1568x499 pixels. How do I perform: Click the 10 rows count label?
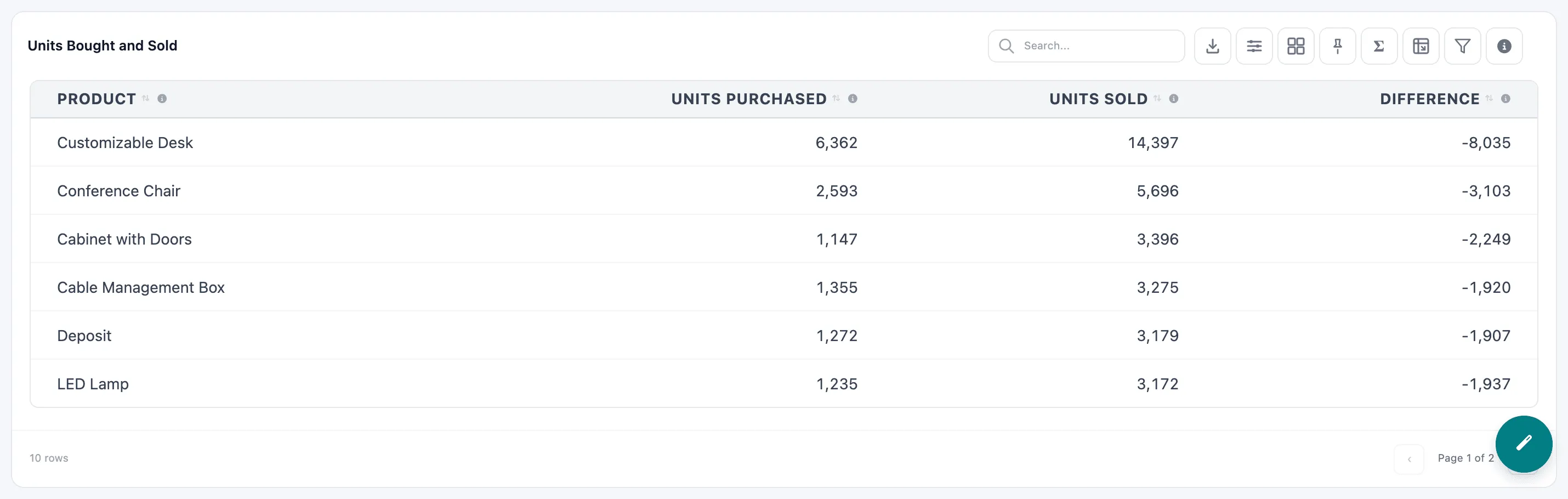(49, 458)
